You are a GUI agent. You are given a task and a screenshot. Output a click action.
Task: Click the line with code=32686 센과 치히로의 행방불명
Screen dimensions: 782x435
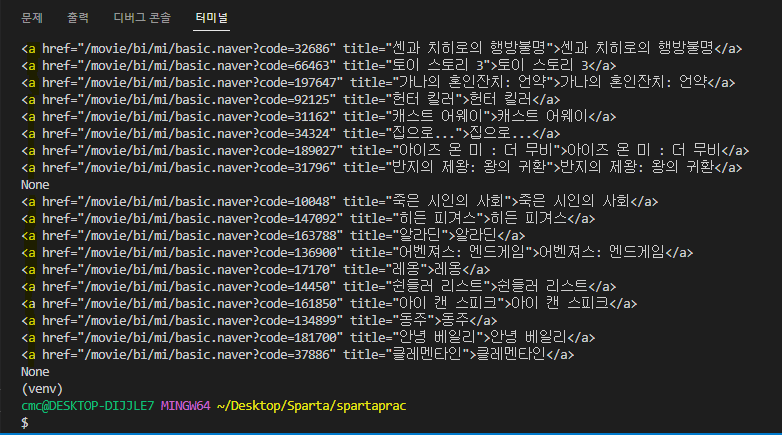coord(382,48)
